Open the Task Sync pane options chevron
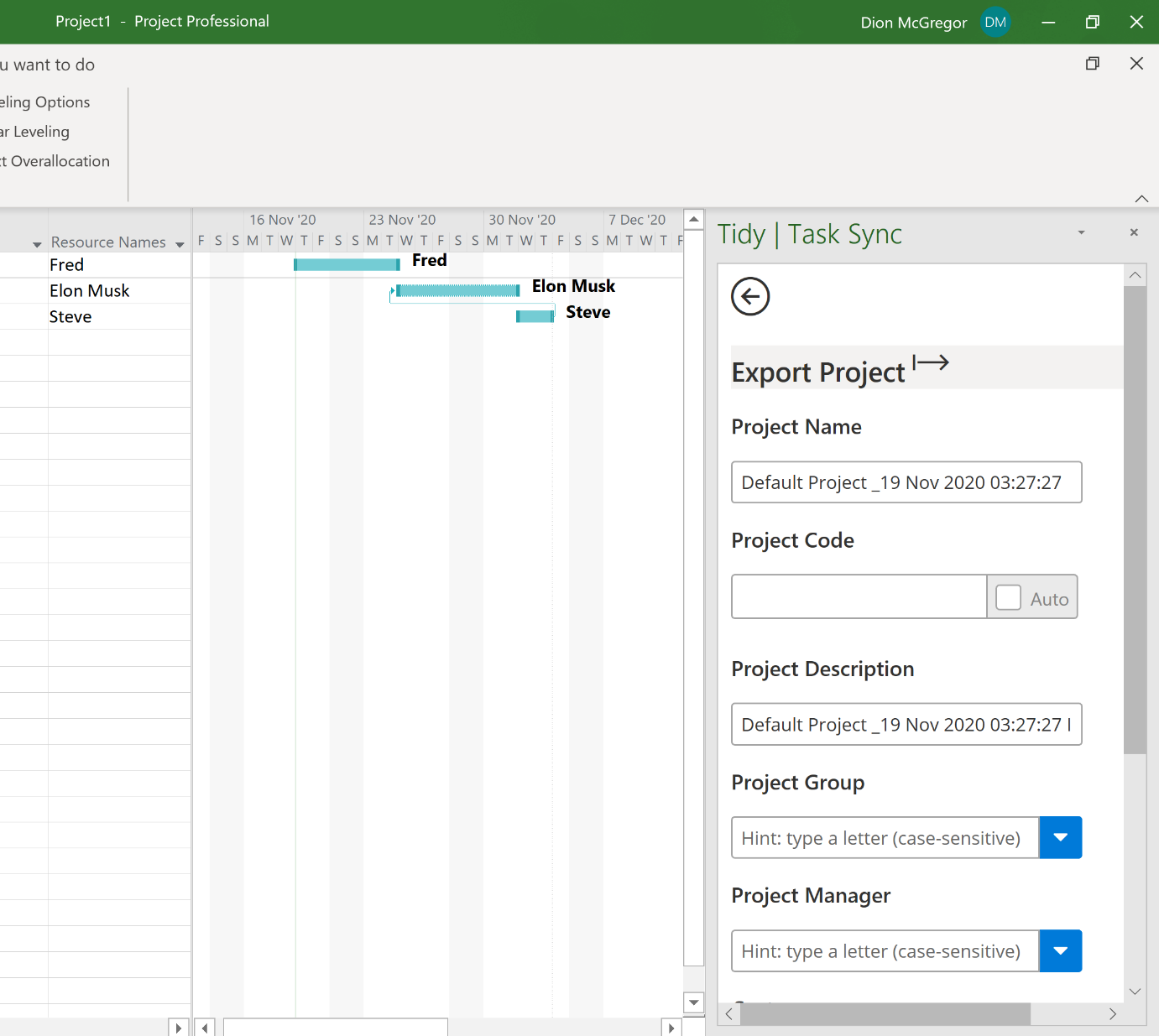The image size is (1159, 1036). click(1081, 232)
